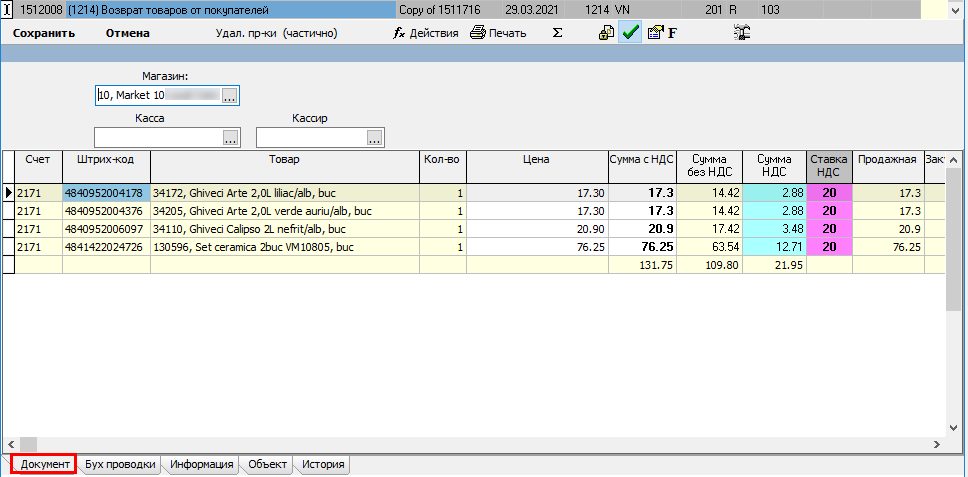Click the Кол-во column header
The image size is (968, 477).
(x=443, y=167)
